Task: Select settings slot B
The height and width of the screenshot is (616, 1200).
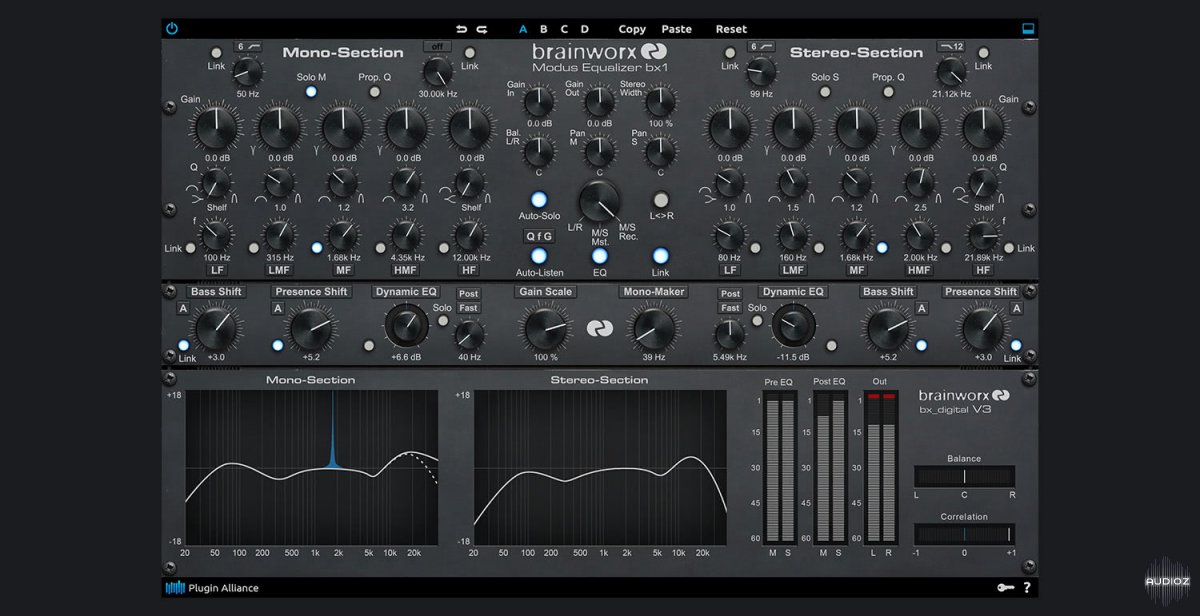Action: pyautogui.click(x=544, y=29)
